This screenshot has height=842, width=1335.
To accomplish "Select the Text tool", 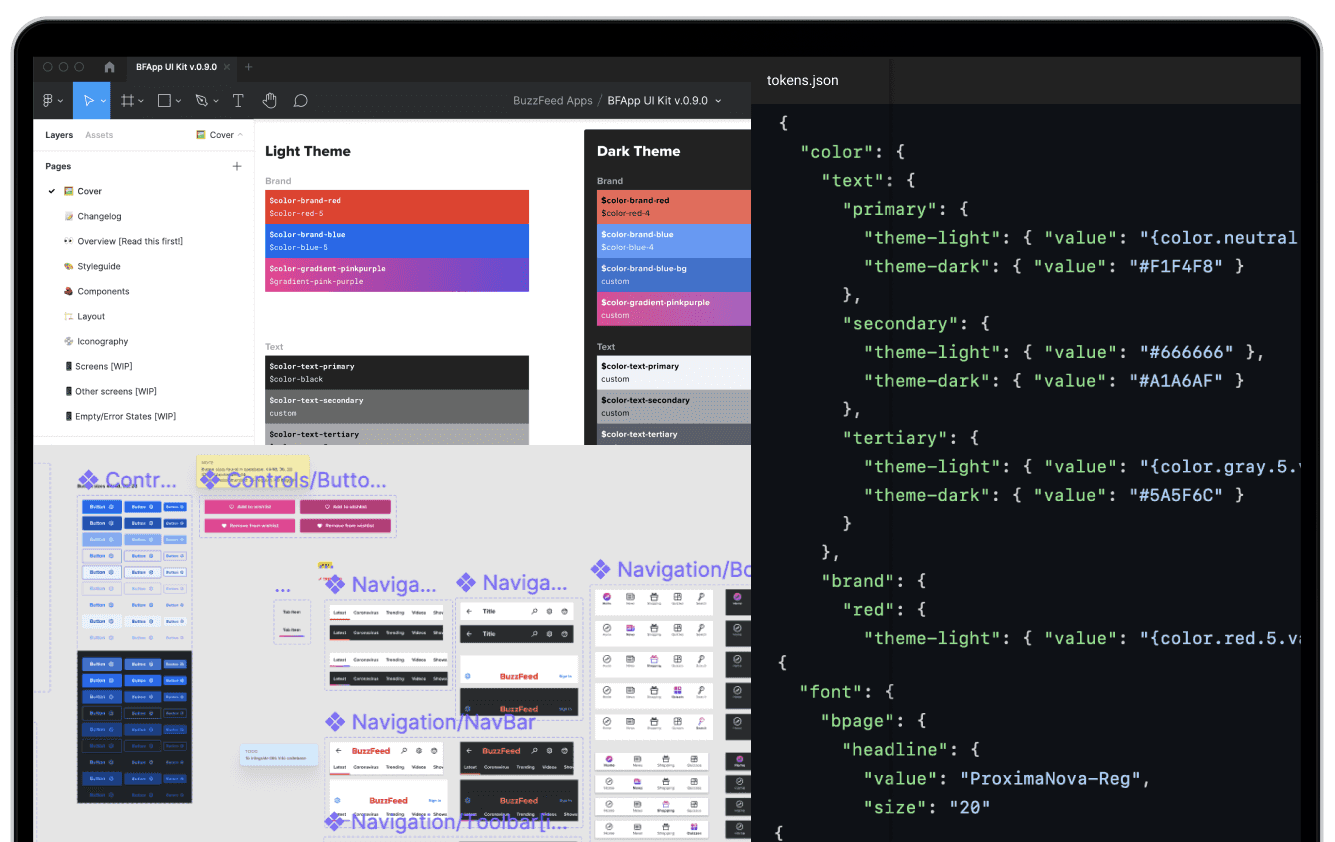I will click(x=238, y=101).
